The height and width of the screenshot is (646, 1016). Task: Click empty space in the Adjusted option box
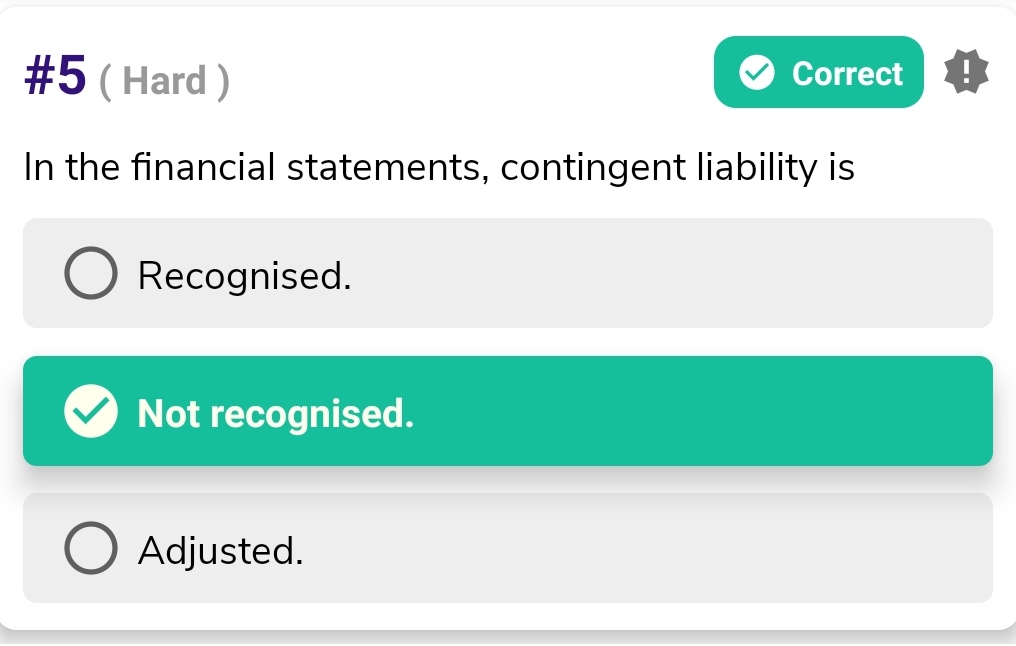coord(700,548)
